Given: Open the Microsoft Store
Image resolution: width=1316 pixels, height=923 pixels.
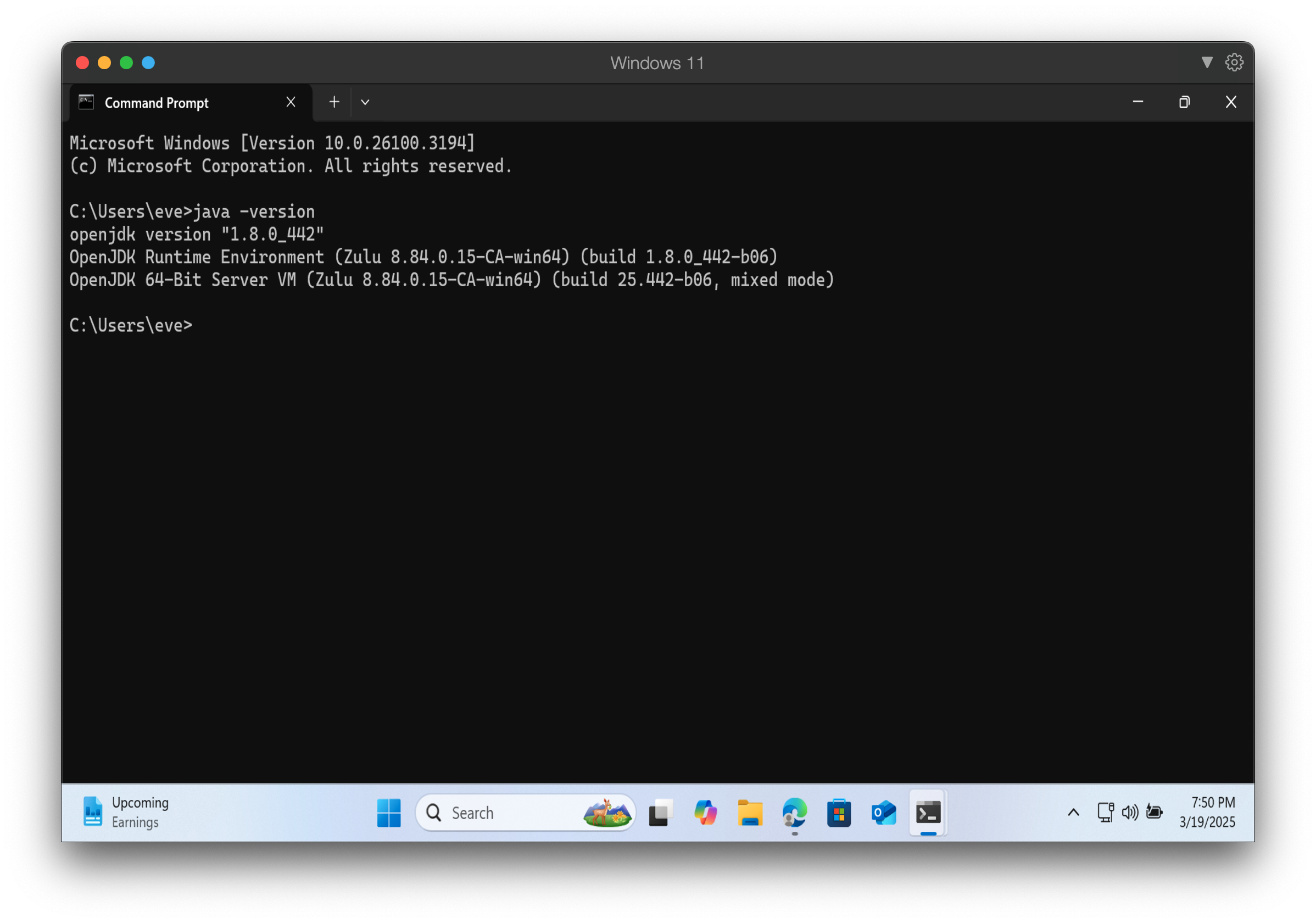Looking at the screenshot, I should click(x=839, y=813).
